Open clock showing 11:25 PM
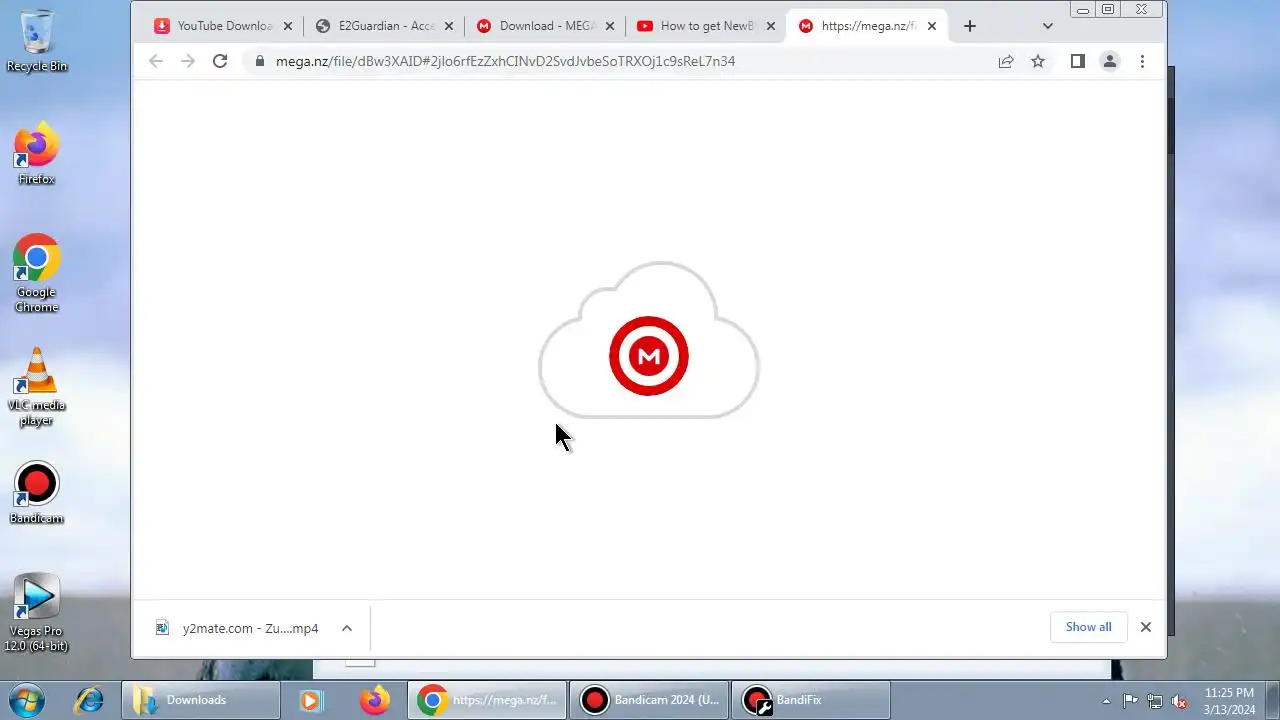Image resolution: width=1280 pixels, height=720 pixels. tap(1229, 701)
